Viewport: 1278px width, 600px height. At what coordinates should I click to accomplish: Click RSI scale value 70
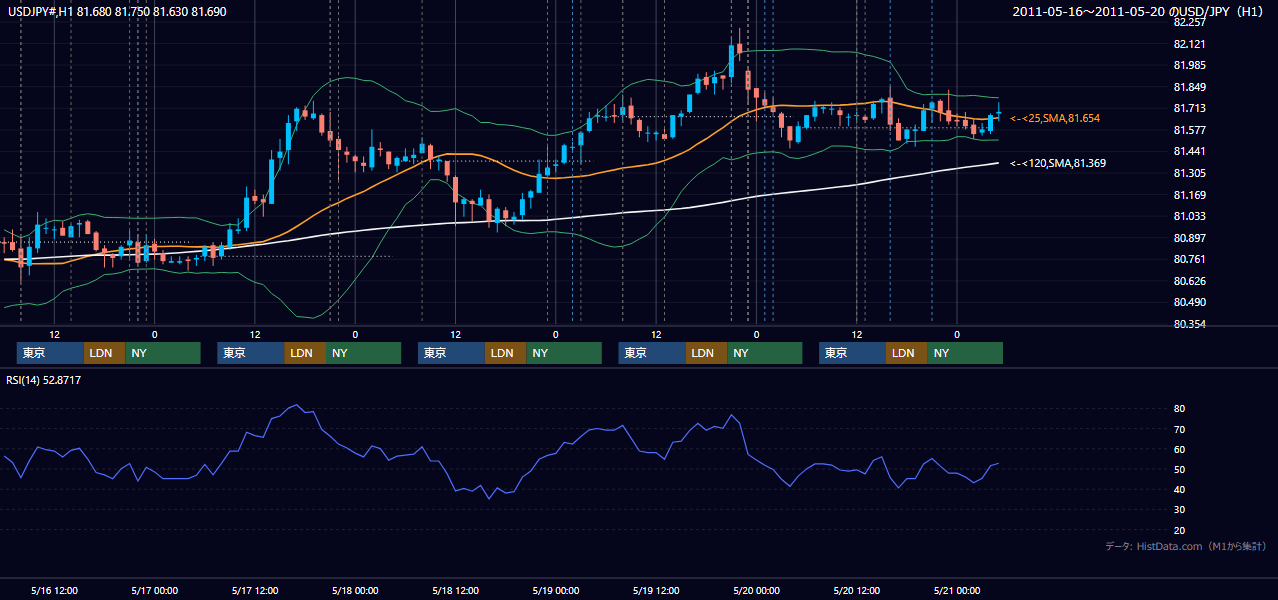tap(1180, 429)
